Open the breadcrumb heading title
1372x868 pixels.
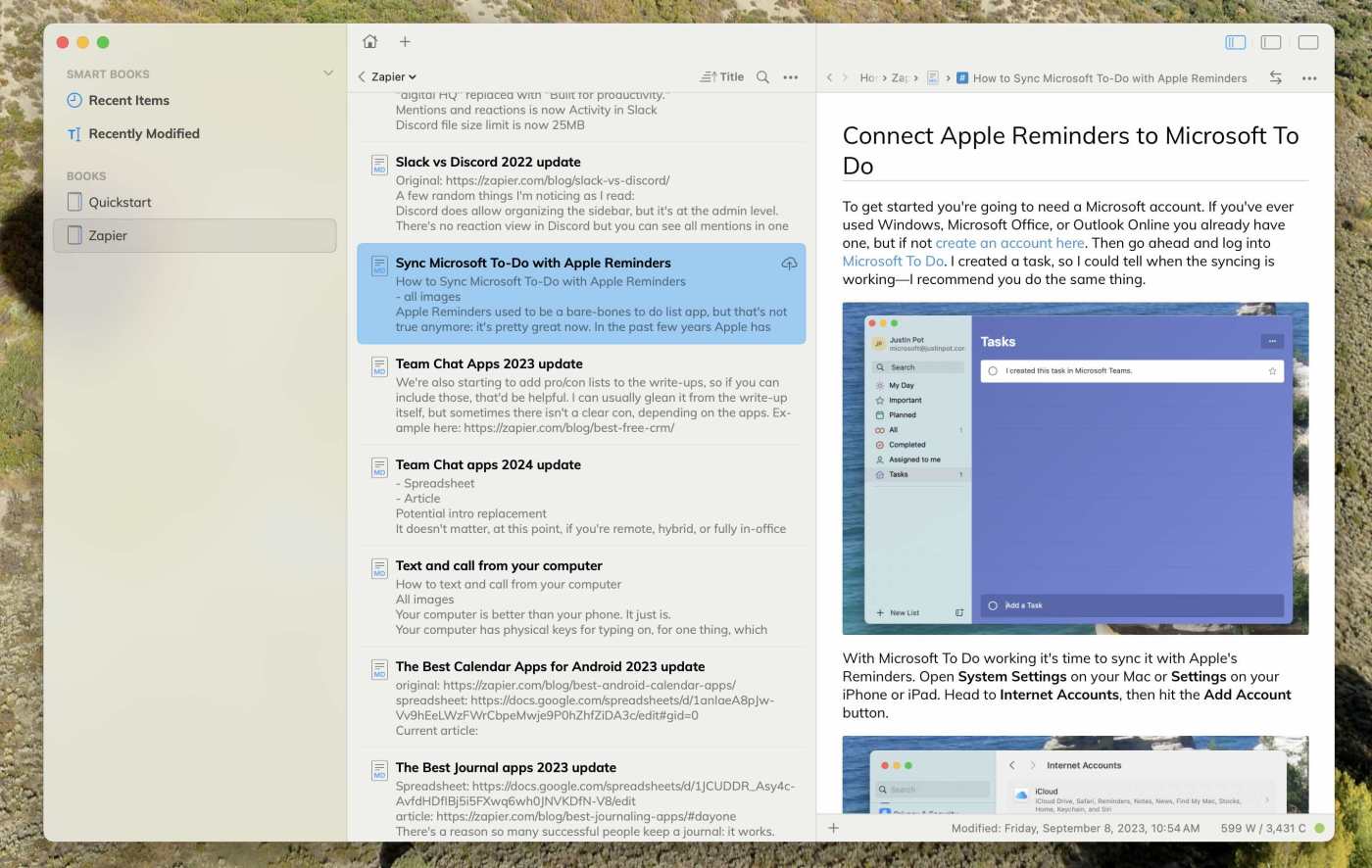click(1109, 77)
